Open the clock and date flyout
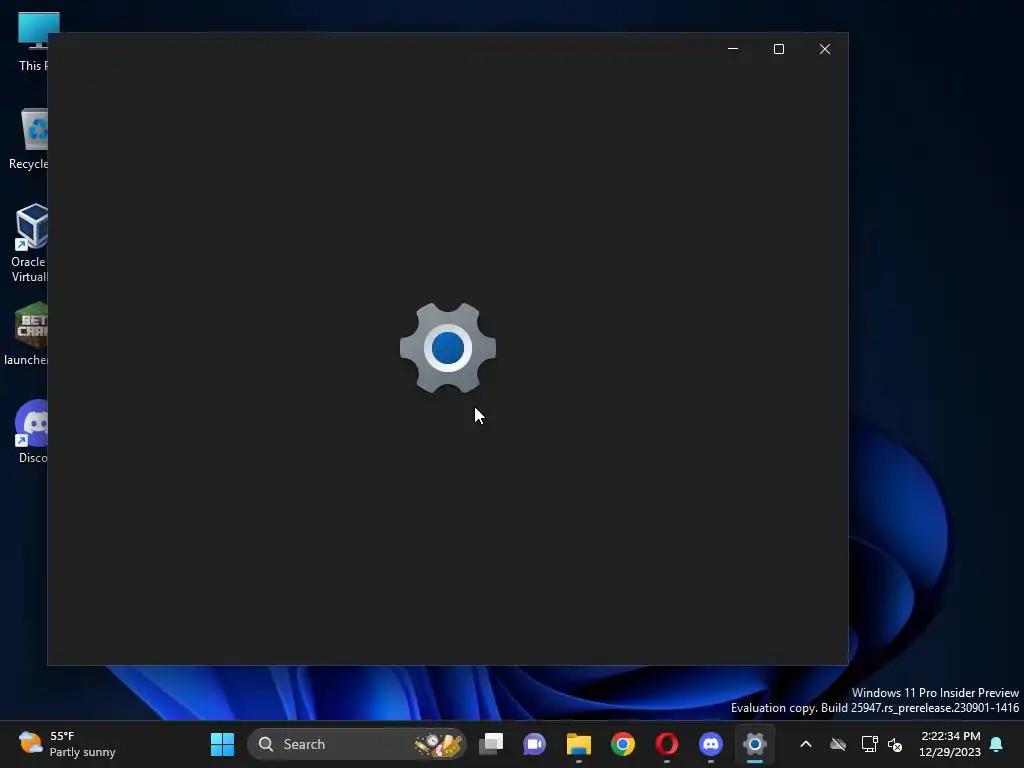 [950, 744]
